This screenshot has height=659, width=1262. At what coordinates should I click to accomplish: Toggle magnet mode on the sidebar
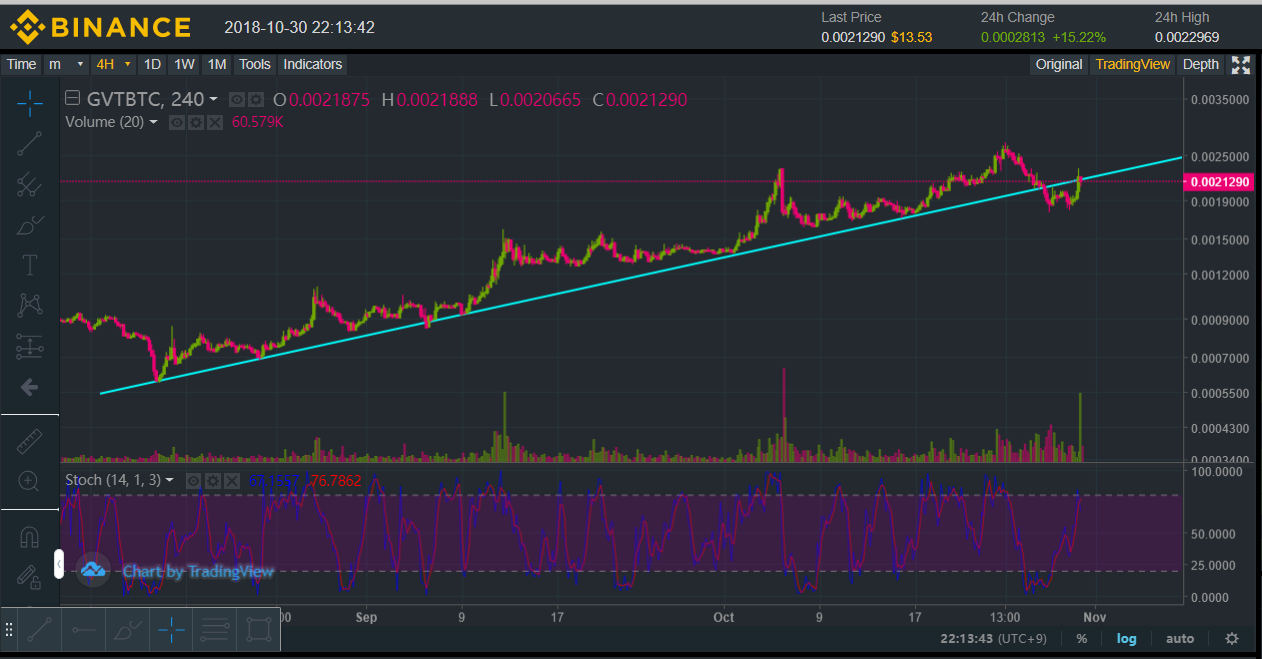30,538
